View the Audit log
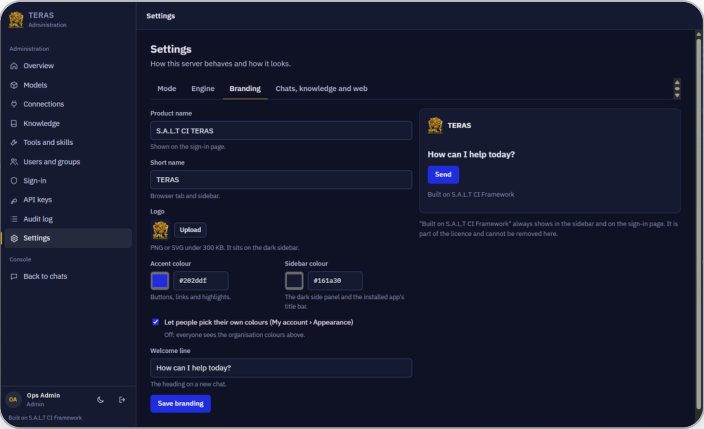704x429 pixels. tap(67, 219)
